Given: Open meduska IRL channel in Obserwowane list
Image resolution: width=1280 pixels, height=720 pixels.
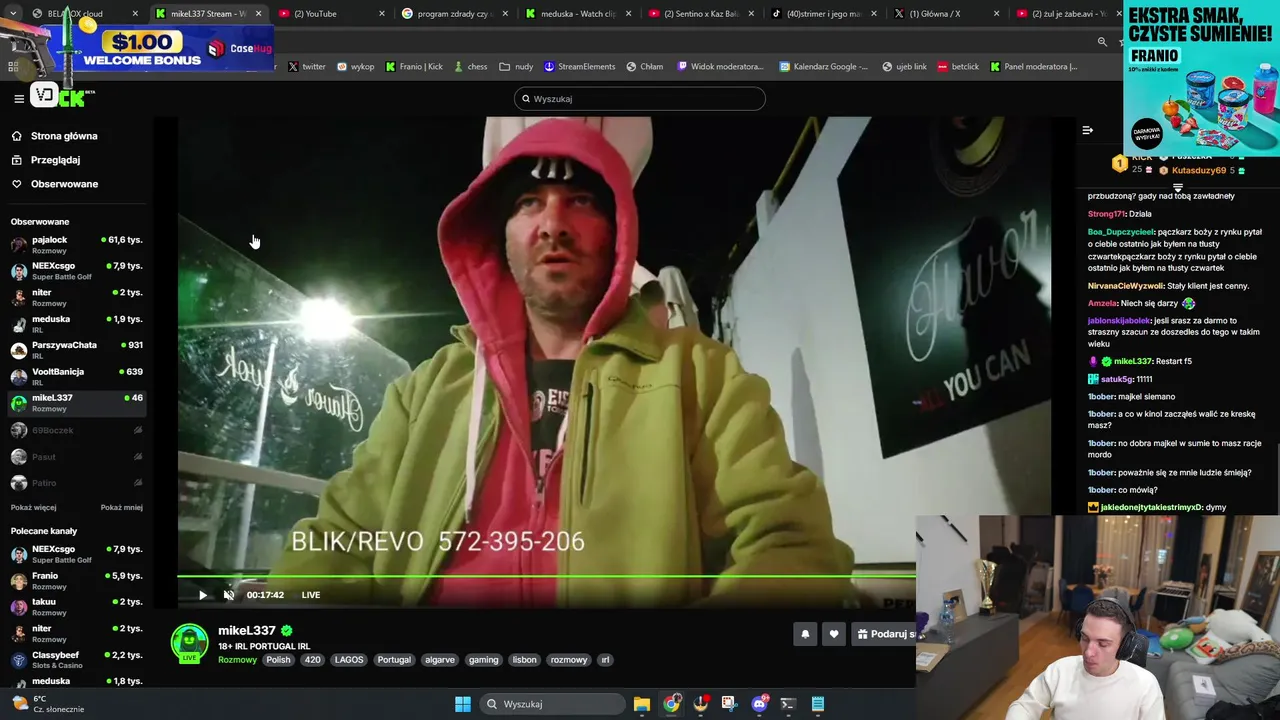Looking at the screenshot, I should (x=77, y=324).
